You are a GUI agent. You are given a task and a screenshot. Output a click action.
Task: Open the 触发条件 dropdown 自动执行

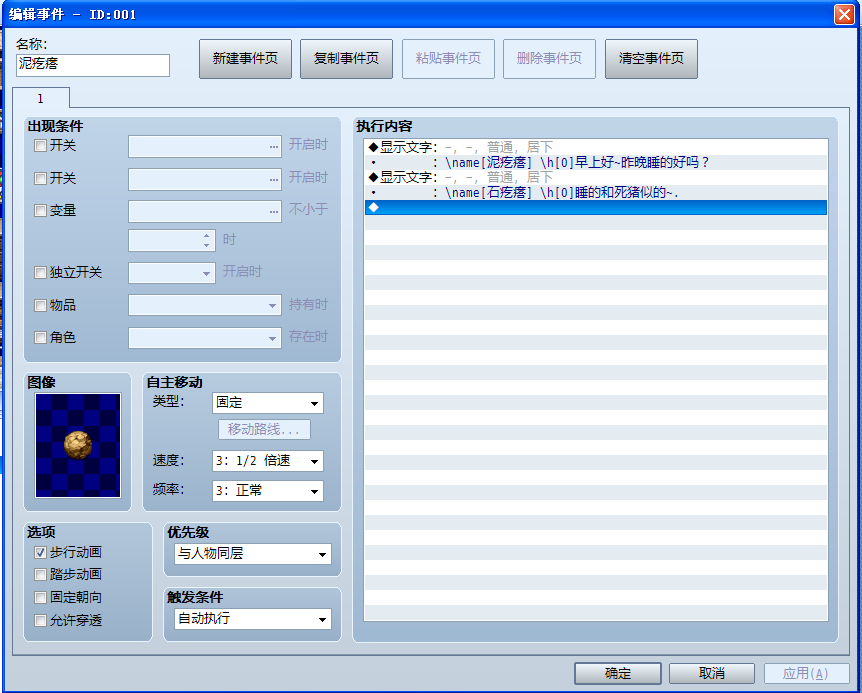point(253,619)
